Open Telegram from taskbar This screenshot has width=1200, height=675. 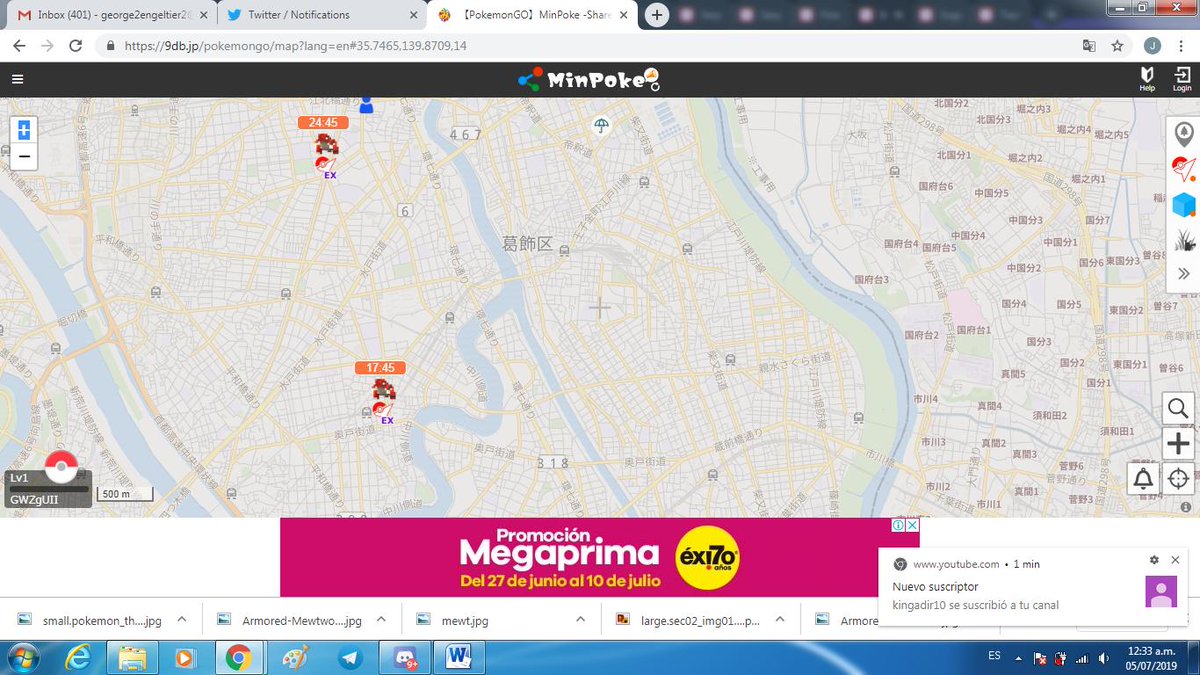351,657
